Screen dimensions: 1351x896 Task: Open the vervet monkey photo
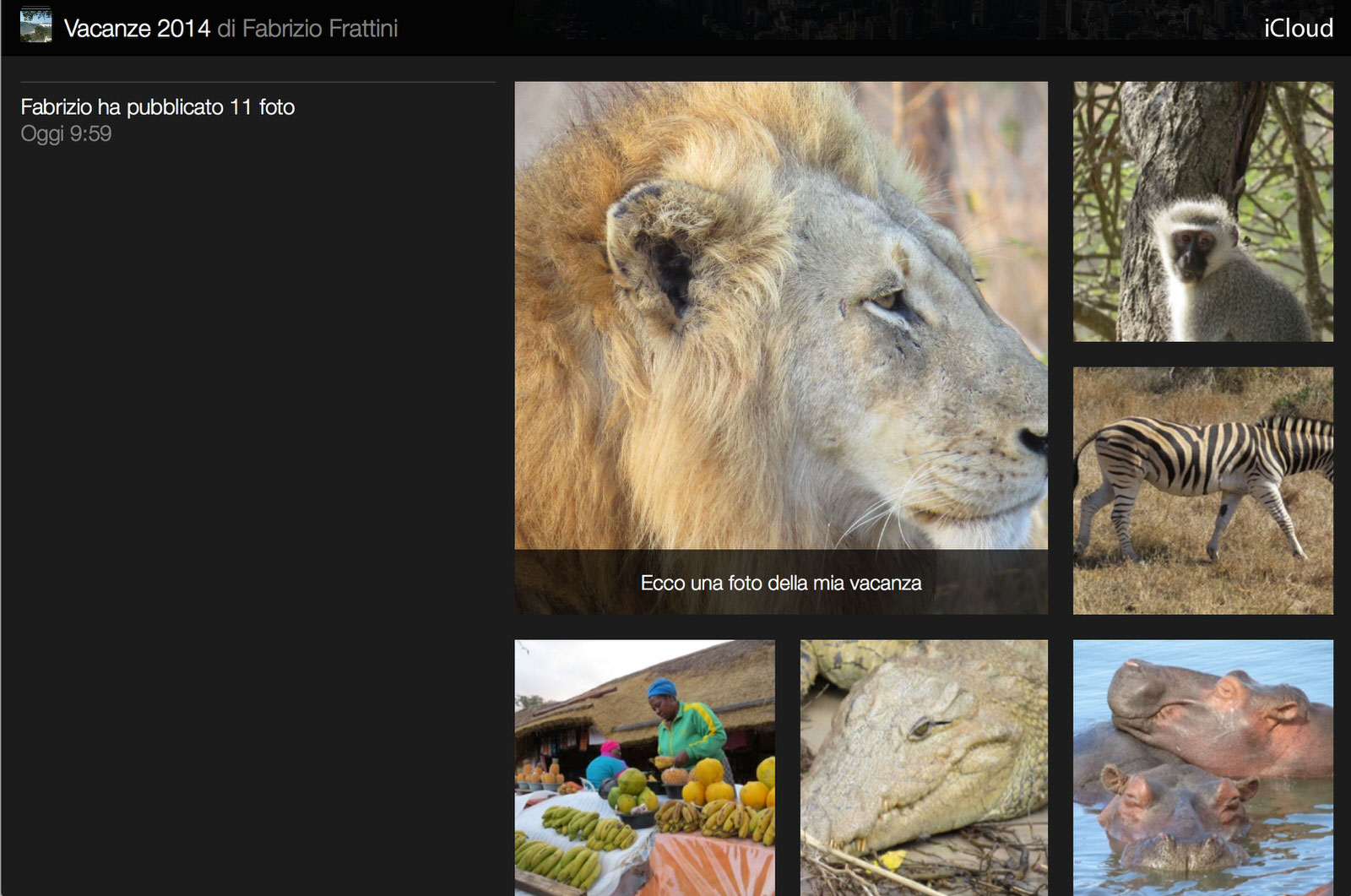pos(1202,211)
